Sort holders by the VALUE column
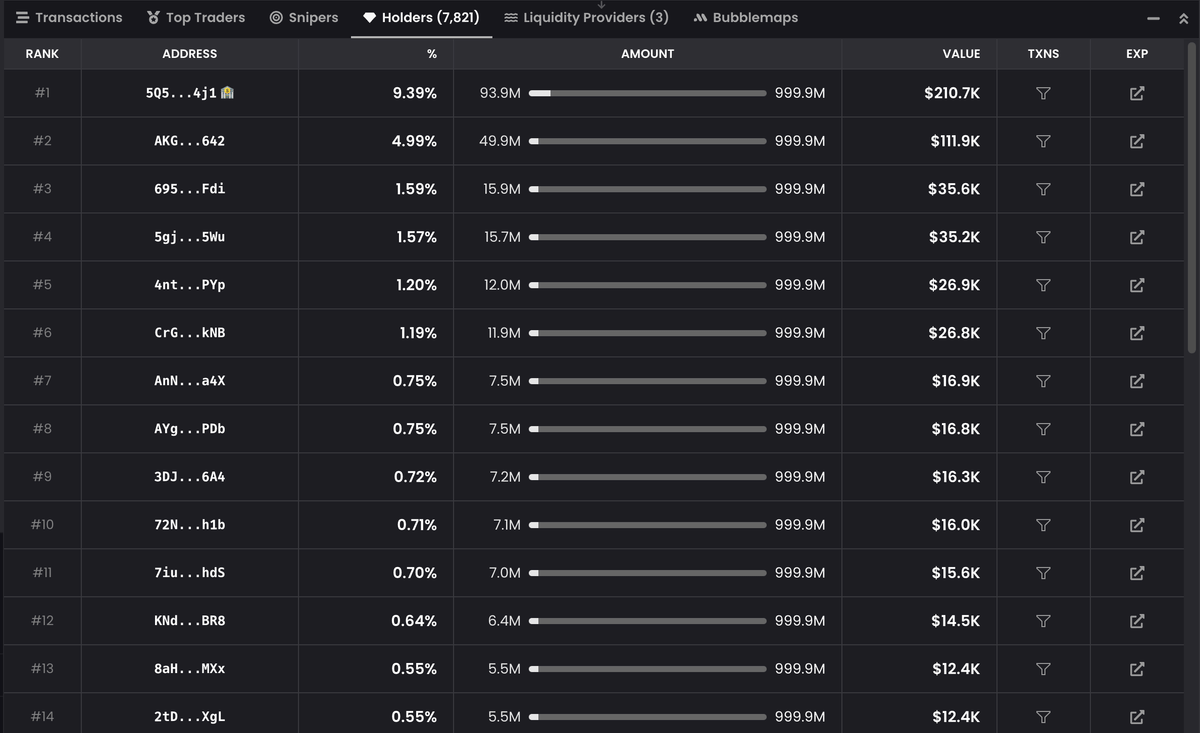The width and height of the screenshot is (1200, 733). tap(961, 54)
